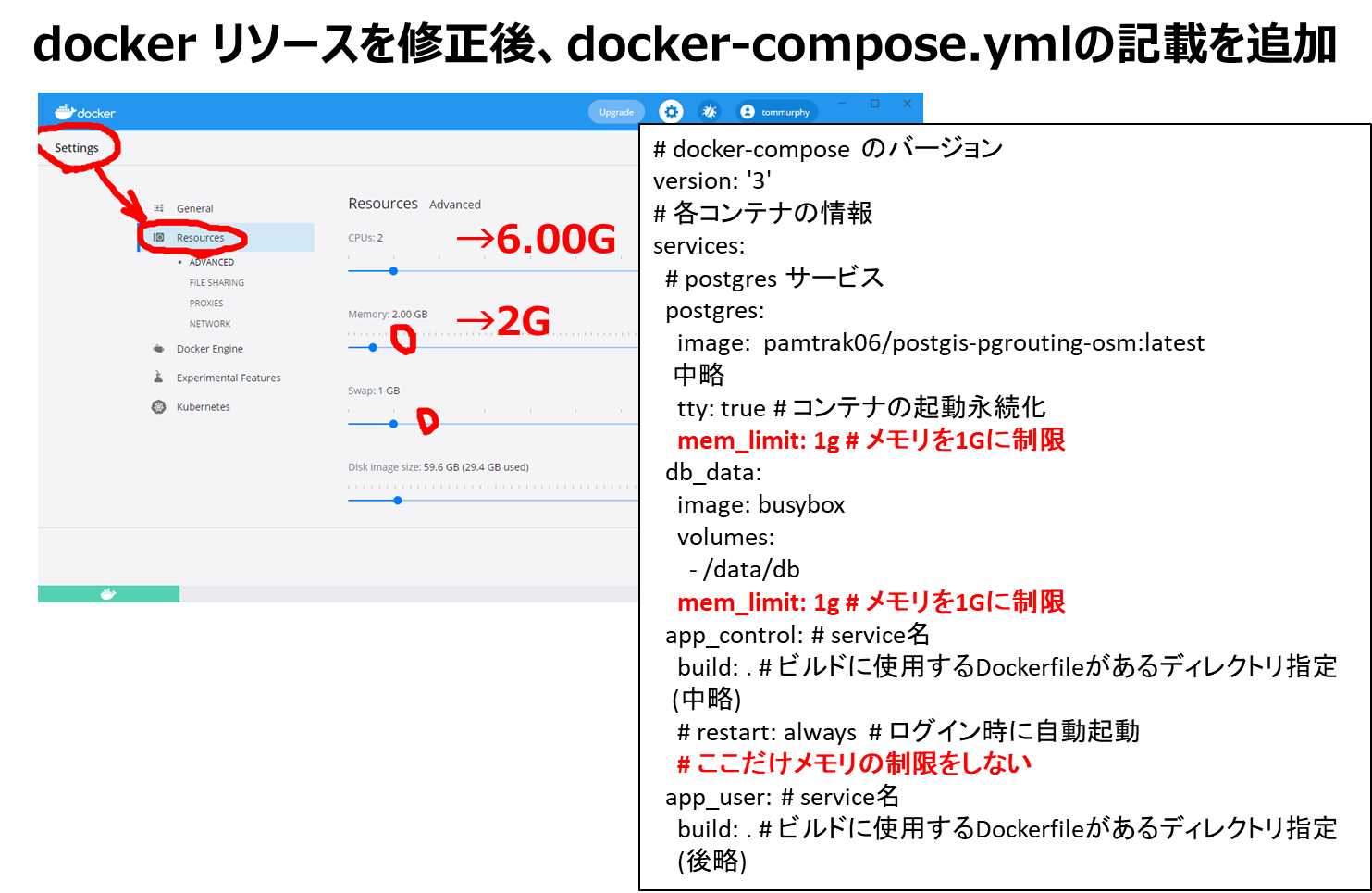This screenshot has width=1372, height=893.
Task: Click the General sliders icon in sidebar
Action: click(x=159, y=208)
